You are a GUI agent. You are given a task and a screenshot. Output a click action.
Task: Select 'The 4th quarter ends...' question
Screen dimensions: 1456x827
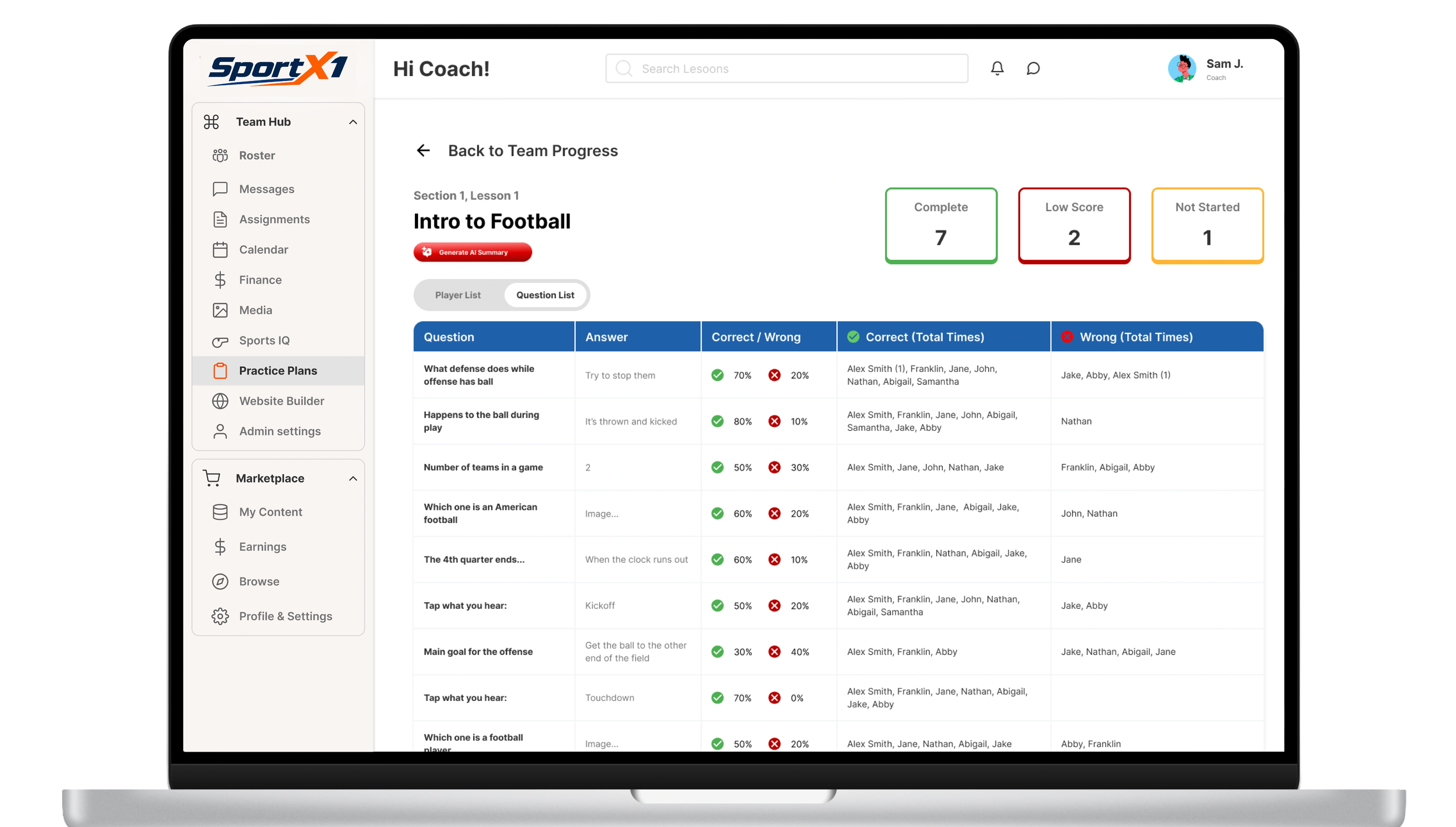[x=474, y=560]
